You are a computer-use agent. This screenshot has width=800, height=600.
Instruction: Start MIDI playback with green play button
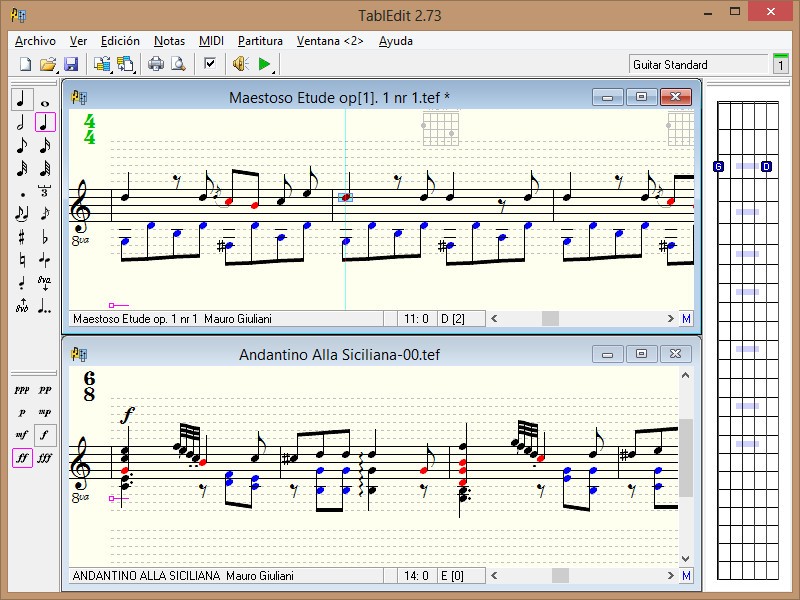point(265,65)
